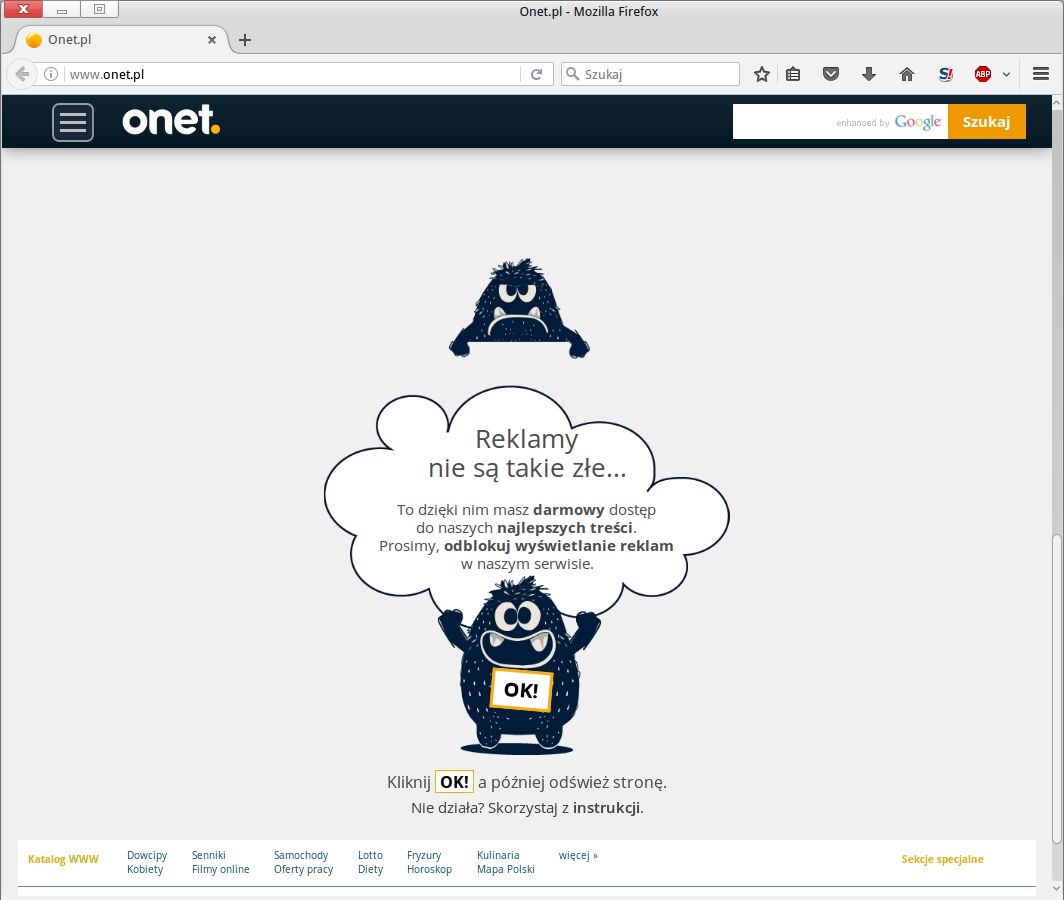Open the Dowcipy link
This screenshot has height=900, width=1064.
147,855
